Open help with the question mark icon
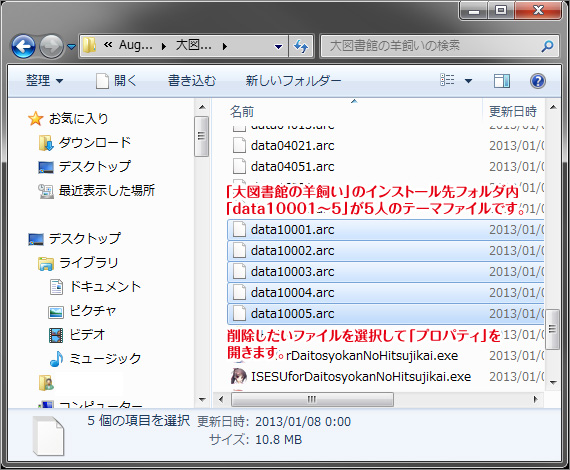This screenshot has width=570, height=470. click(538, 81)
